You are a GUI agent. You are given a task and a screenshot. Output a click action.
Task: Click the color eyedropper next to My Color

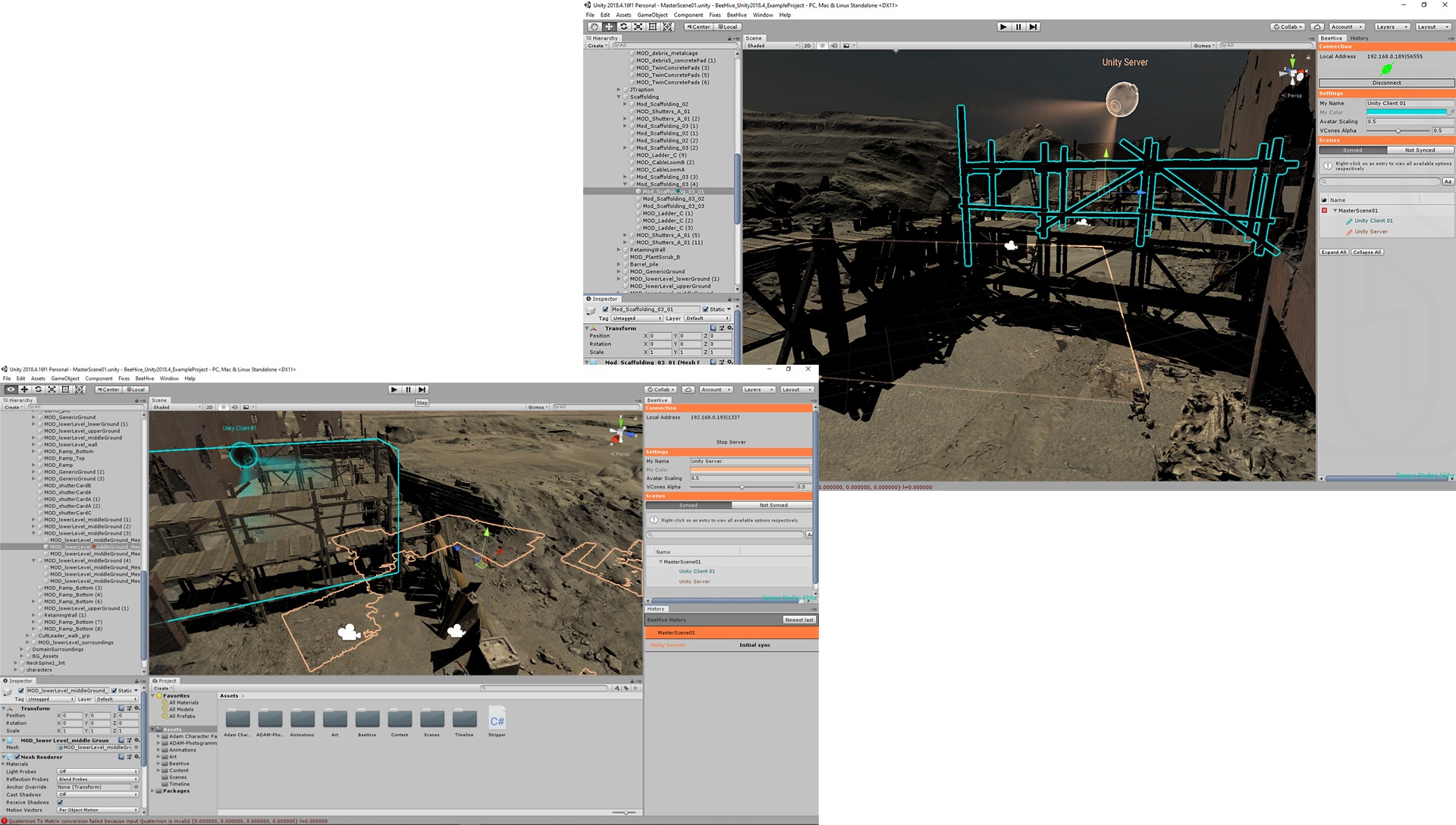[x=1451, y=112]
